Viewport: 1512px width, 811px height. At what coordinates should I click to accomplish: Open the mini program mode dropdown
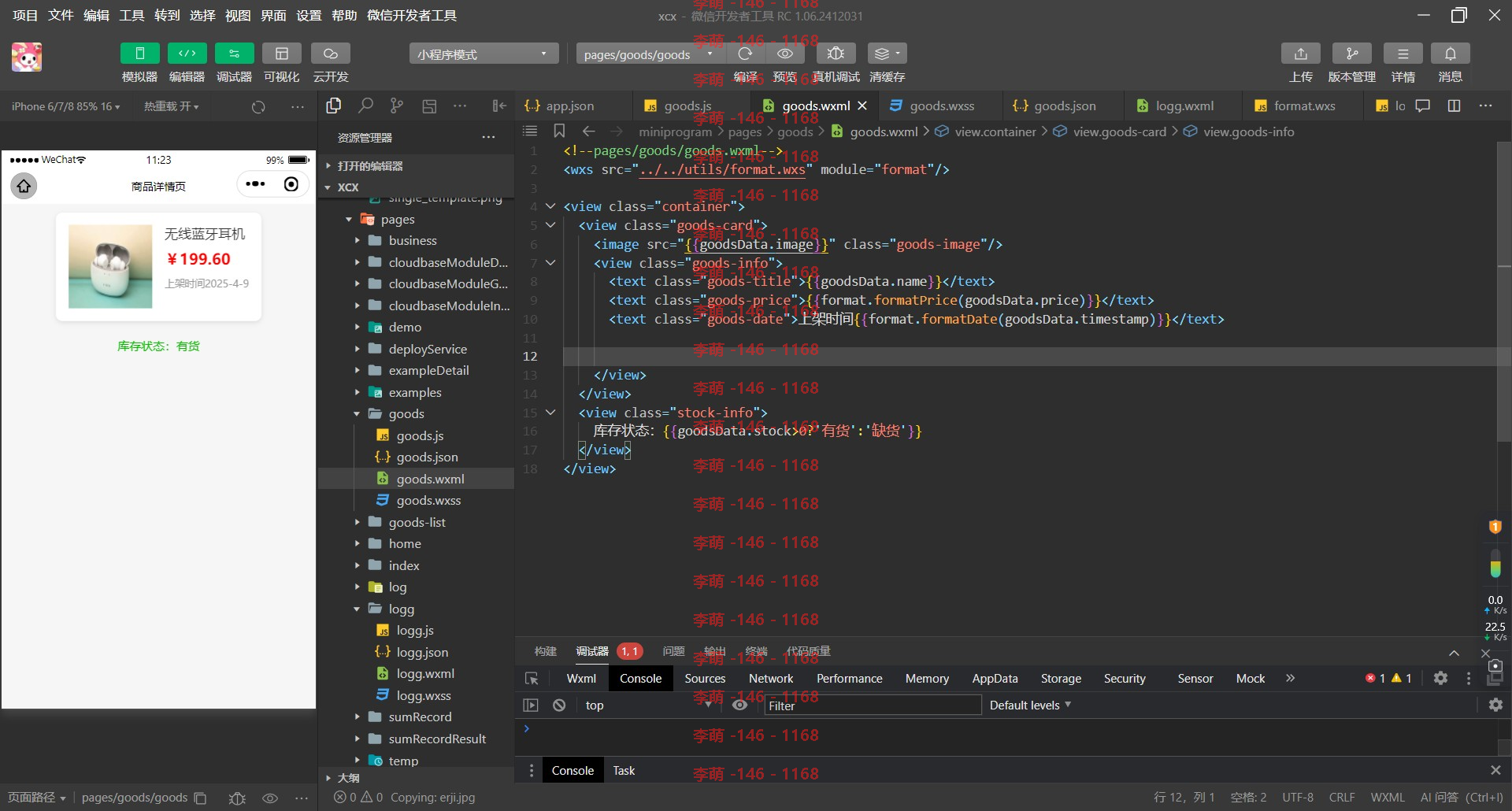484,54
